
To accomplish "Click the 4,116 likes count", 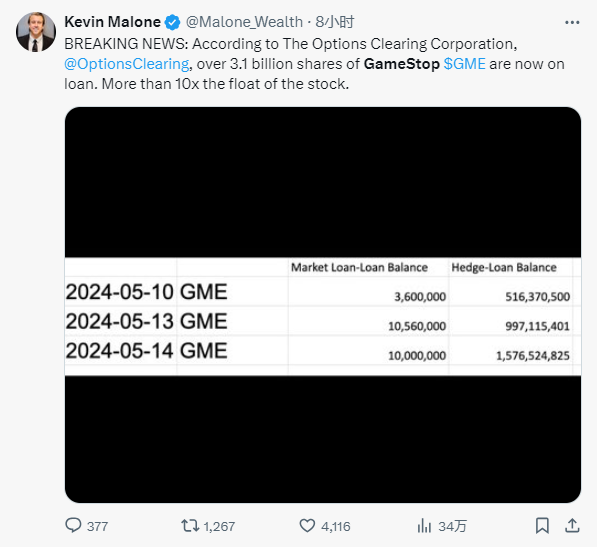I will click(335, 526).
